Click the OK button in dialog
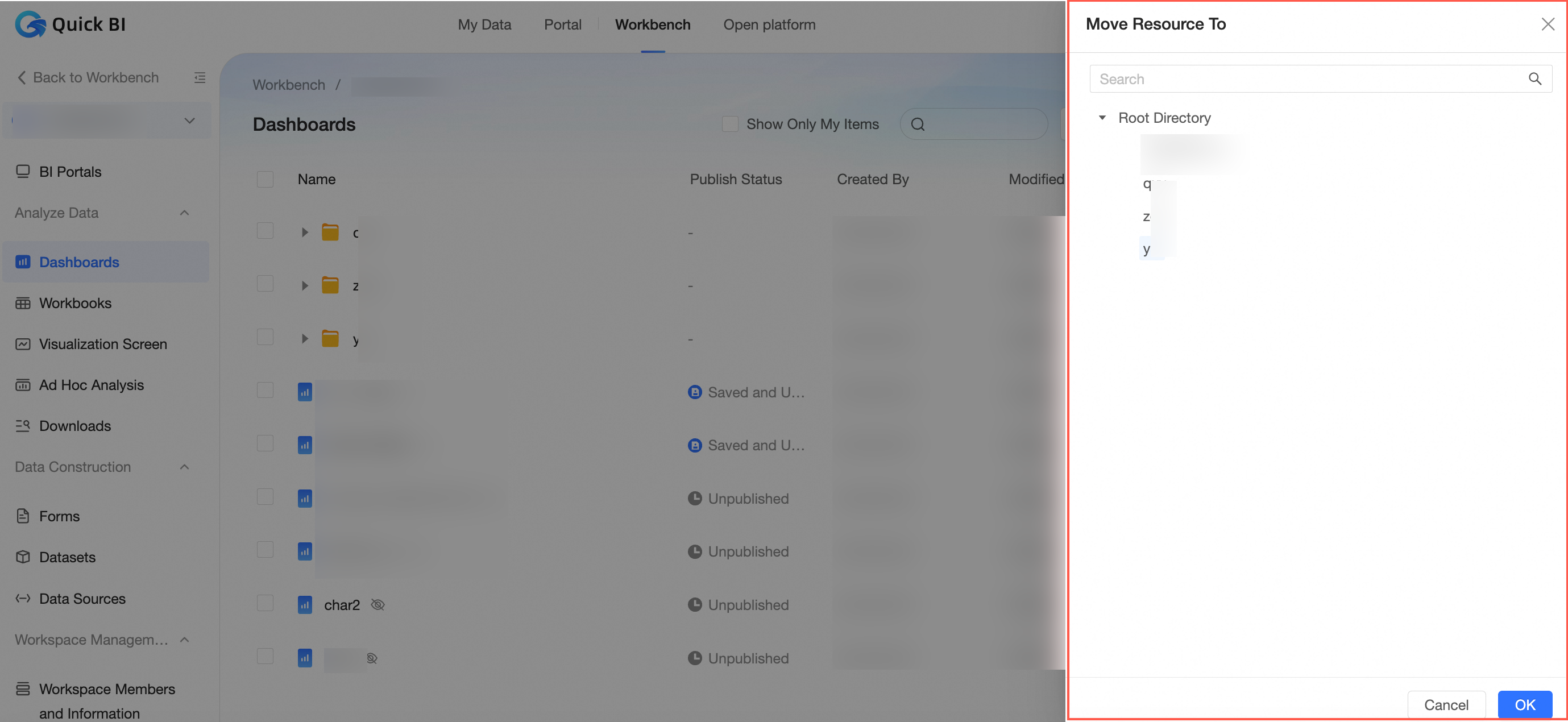Screen dimensions: 1568x722 point(1524,704)
